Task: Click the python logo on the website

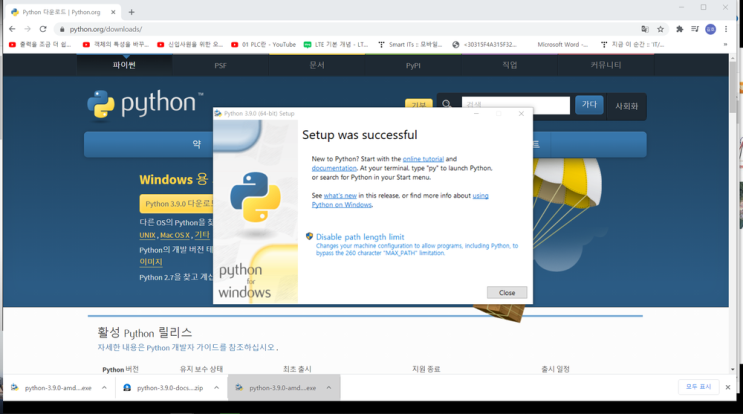Action: click(145, 104)
